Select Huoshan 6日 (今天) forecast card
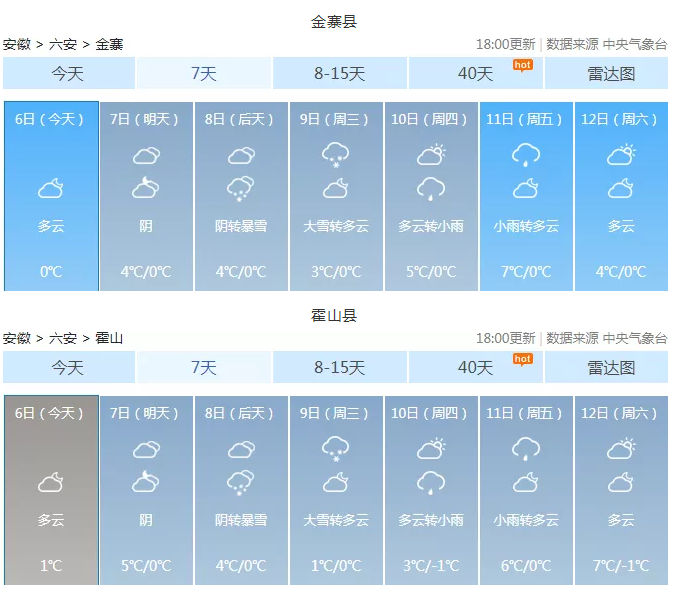 (51, 490)
